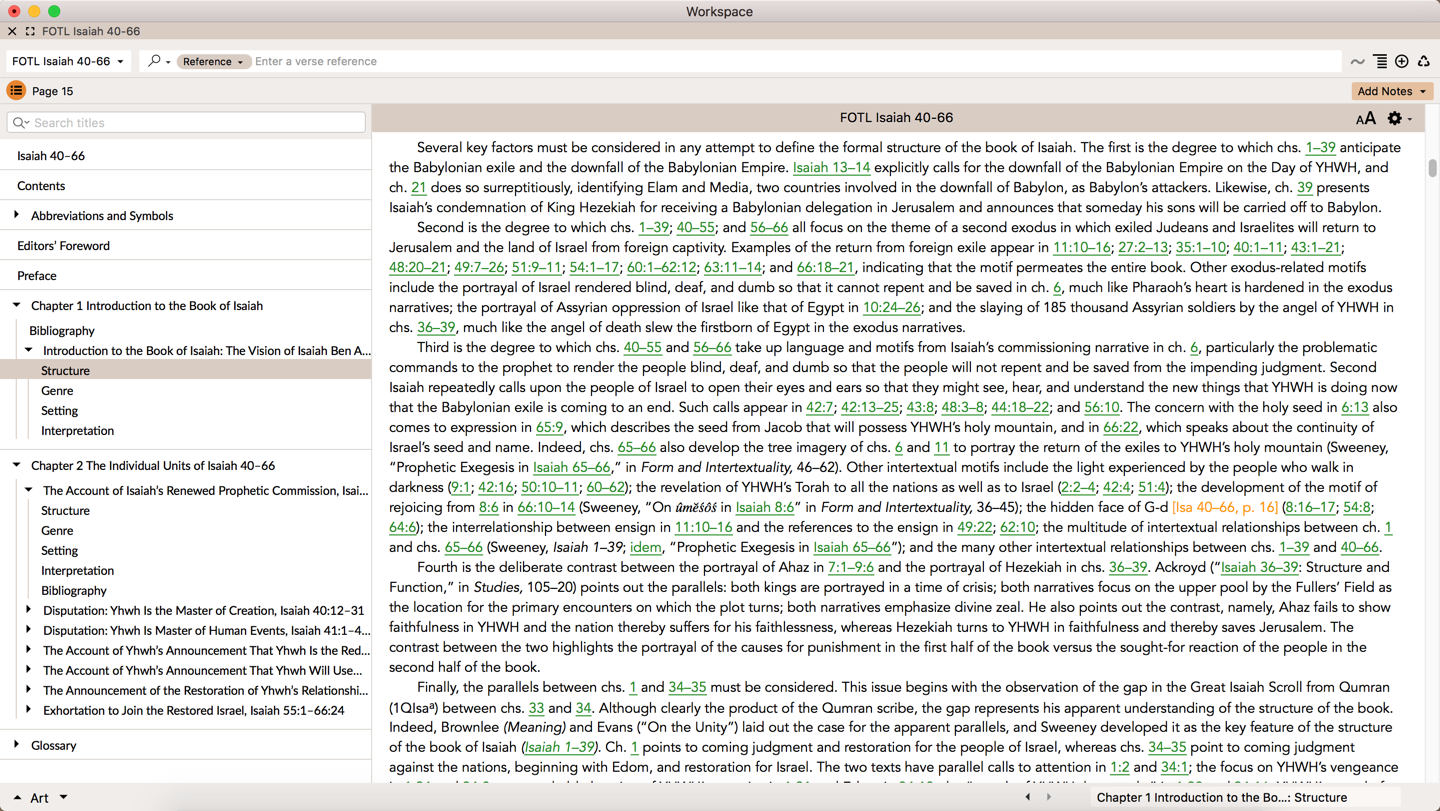Open the text size AA control
1440x811 pixels.
pyautogui.click(x=1365, y=118)
